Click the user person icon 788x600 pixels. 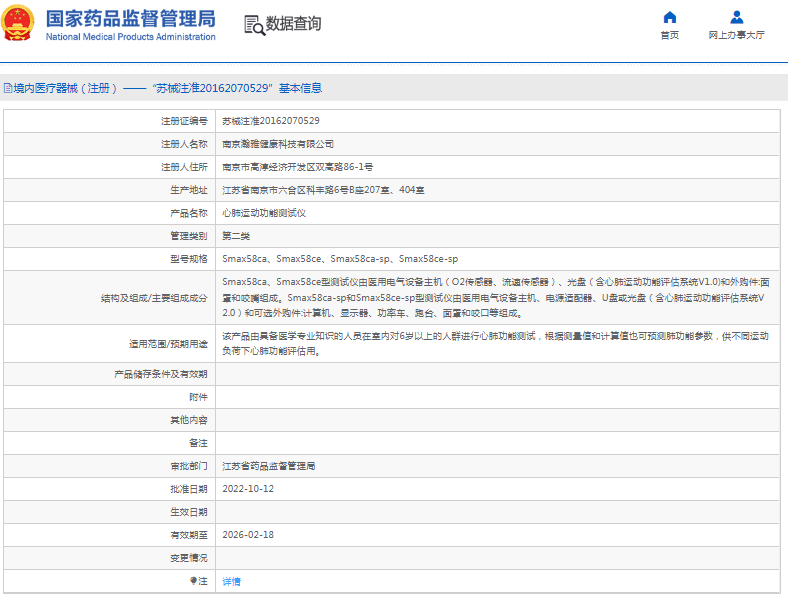click(736, 17)
